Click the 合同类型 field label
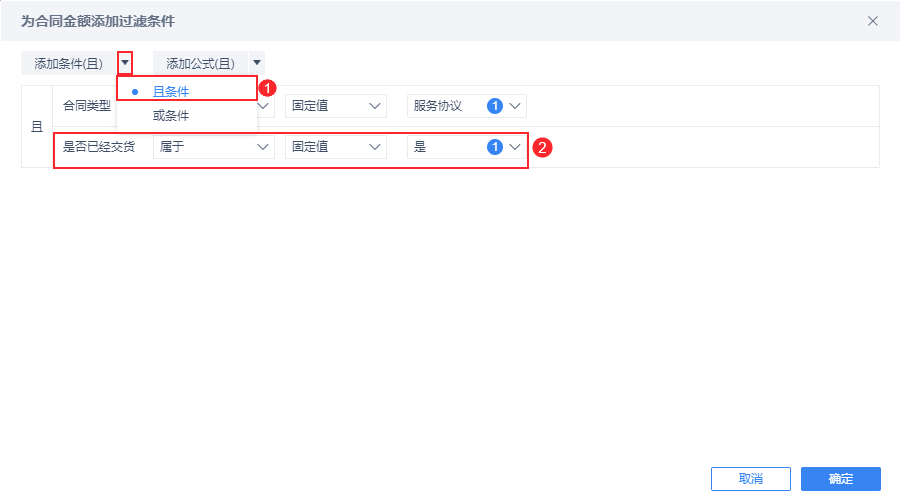This screenshot has width=900, height=500. coord(87,106)
